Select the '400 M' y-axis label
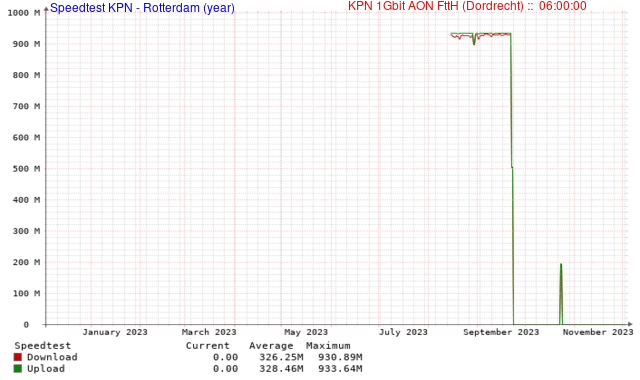Image resolution: width=640 pixels, height=380 pixels. click(26, 200)
